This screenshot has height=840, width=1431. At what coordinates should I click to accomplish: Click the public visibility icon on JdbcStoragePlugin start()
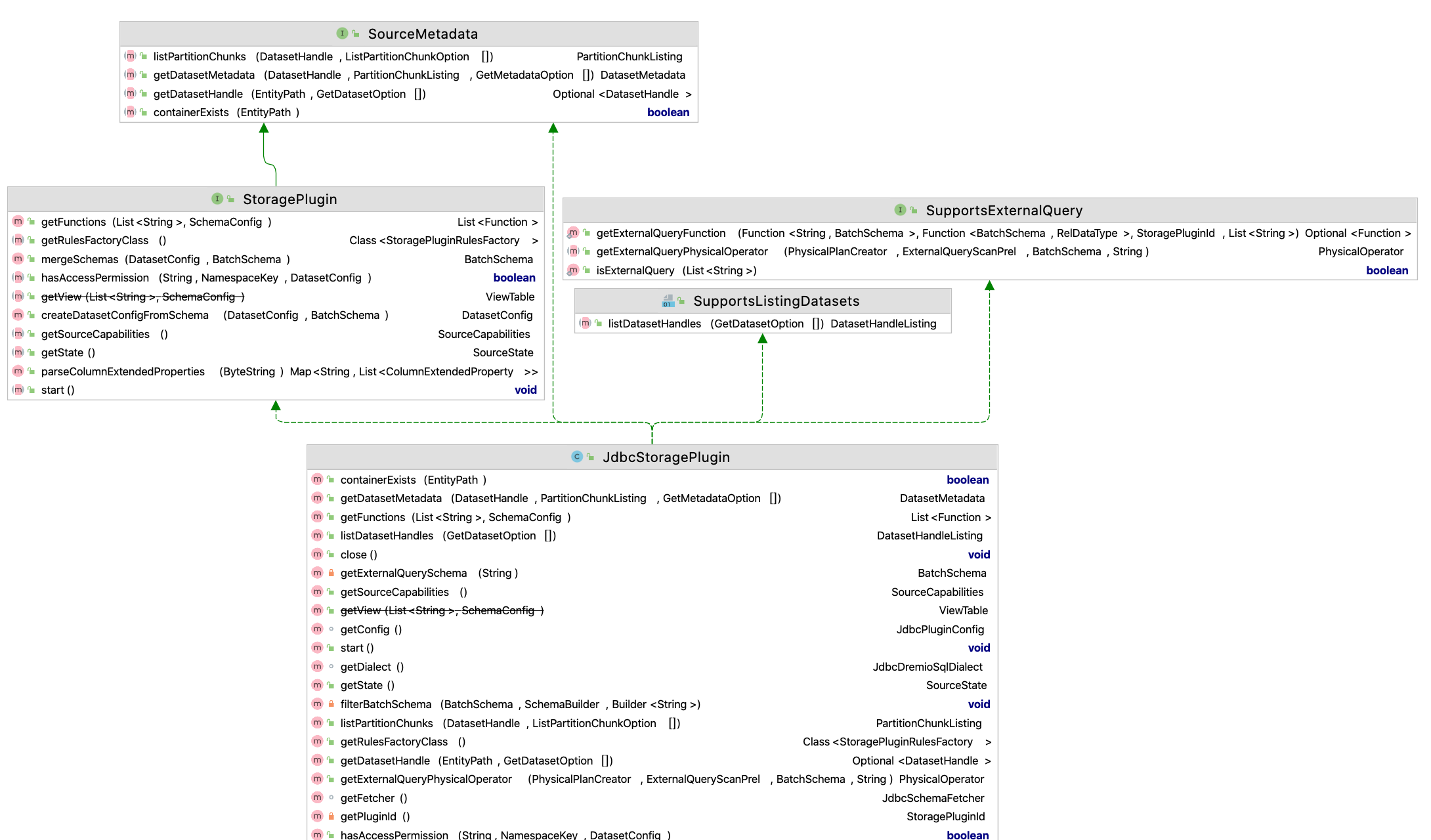pos(331,648)
